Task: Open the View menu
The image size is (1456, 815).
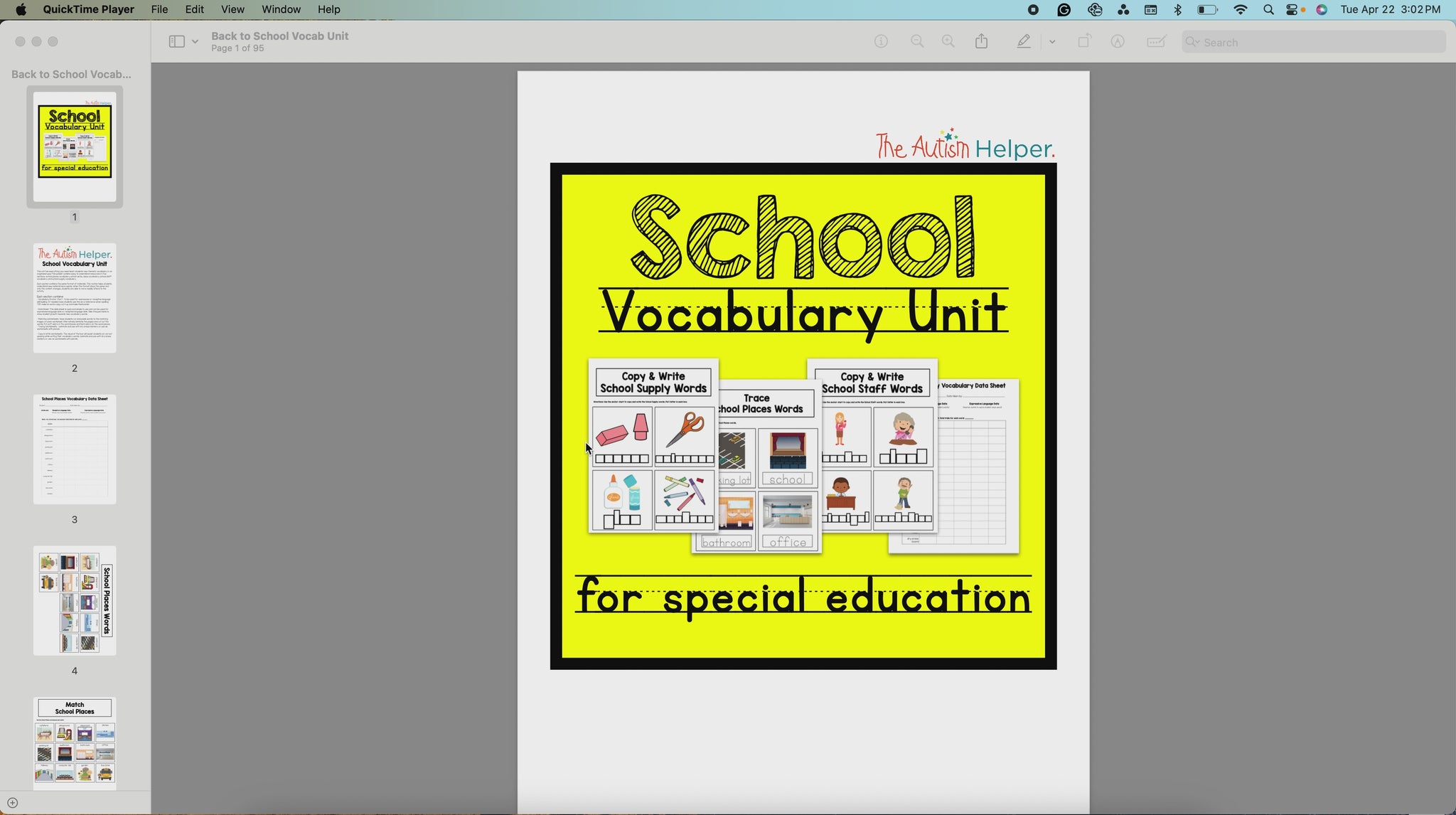Action: click(232, 9)
